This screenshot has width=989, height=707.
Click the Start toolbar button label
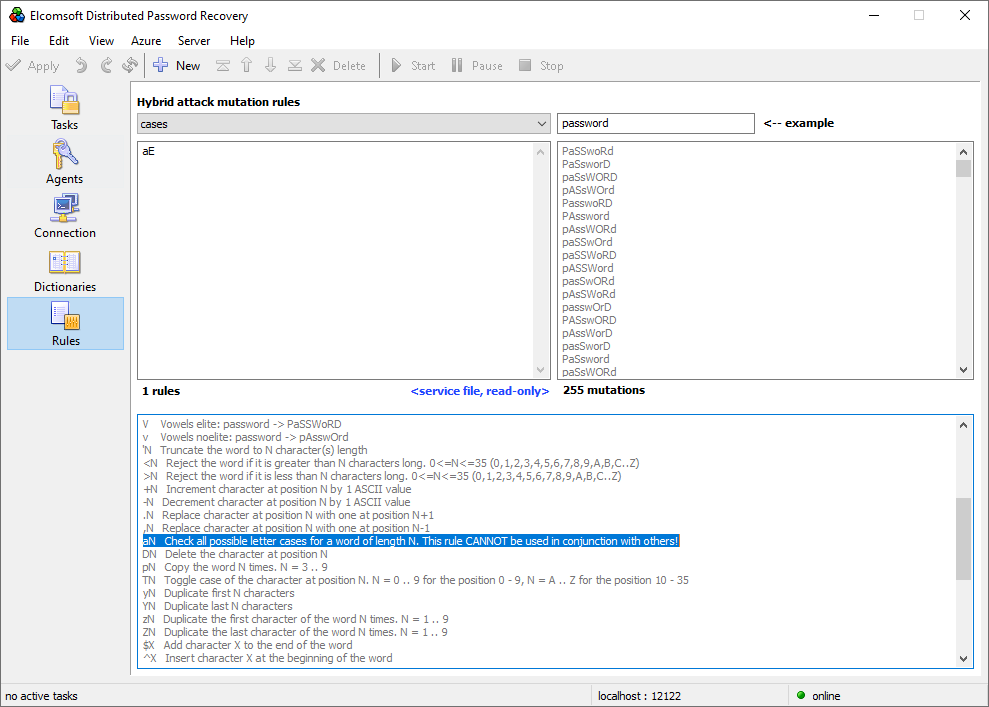pyautogui.click(x=423, y=66)
